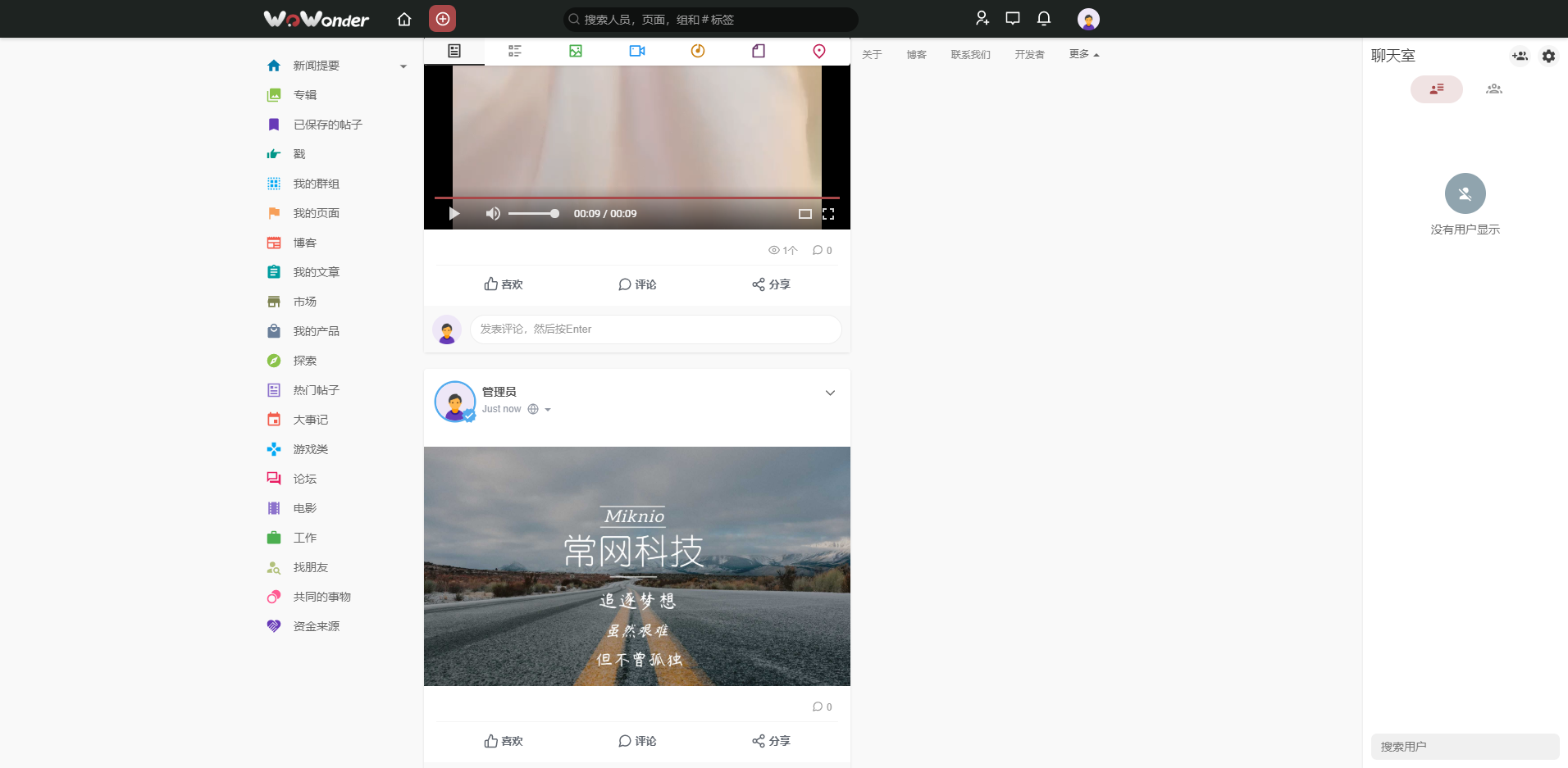Image resolution: width=1568 pixels, height=768 pixels.
Task: Click the map/check-in feed filter icon
Action: (x=818, y=51)
